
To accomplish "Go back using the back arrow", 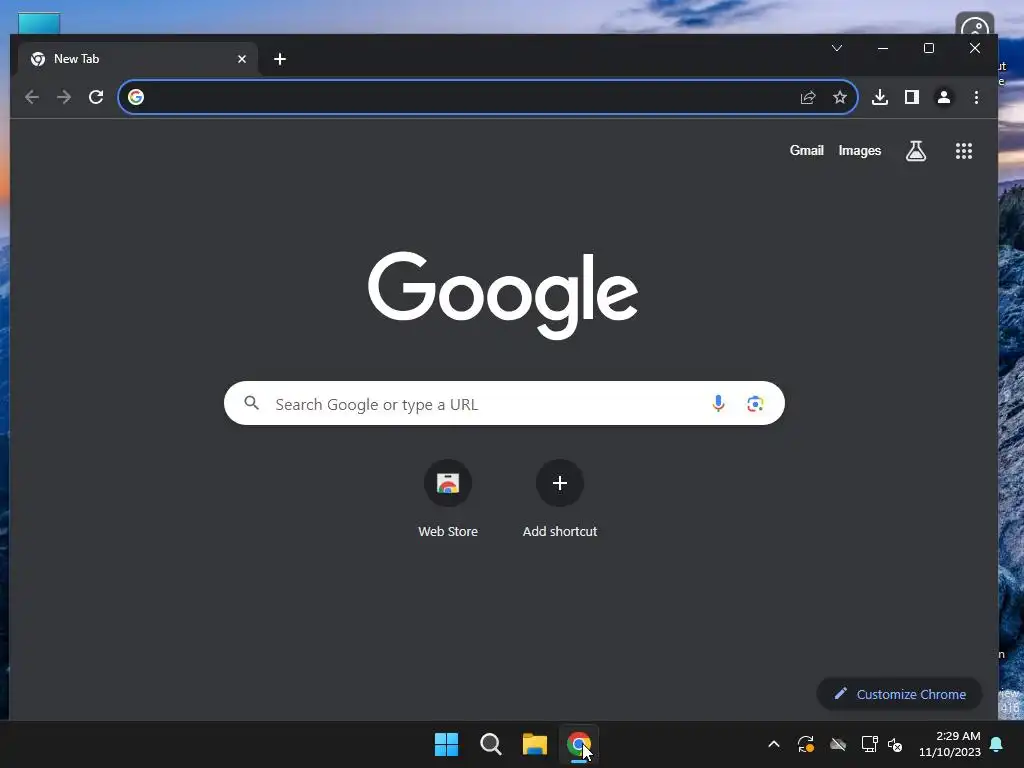I will 31,97.
